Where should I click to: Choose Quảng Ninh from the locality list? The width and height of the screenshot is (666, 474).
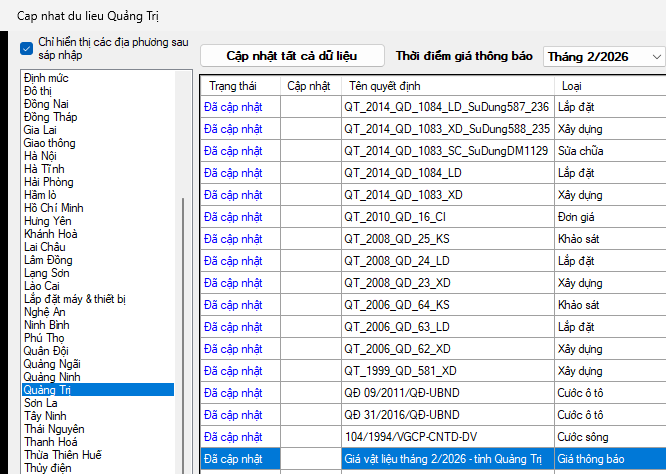coord(54,377)
